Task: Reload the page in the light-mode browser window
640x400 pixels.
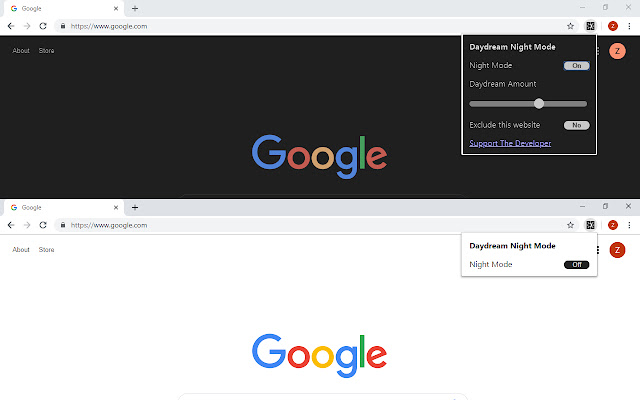Action: [x=43, y=225]
